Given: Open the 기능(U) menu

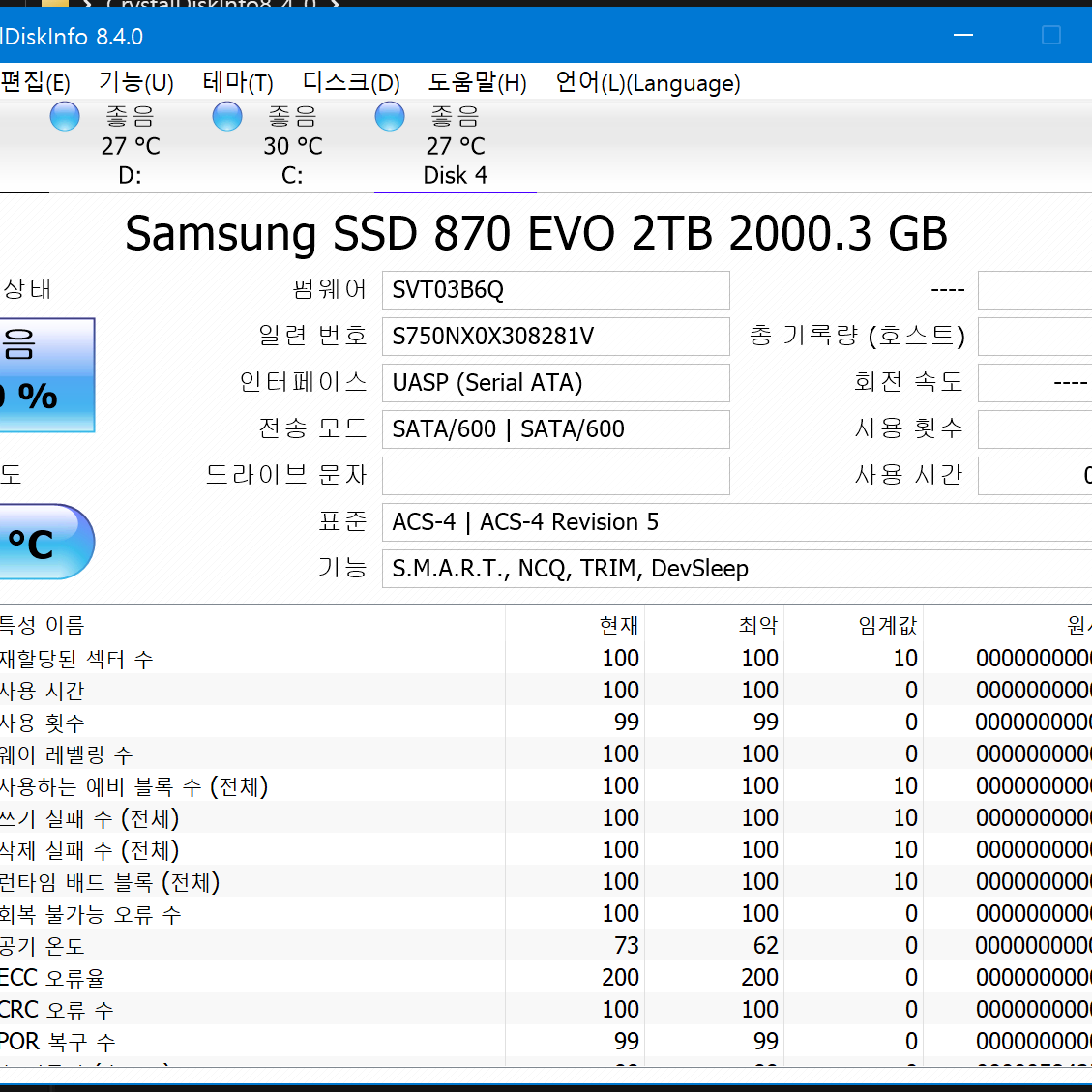Looking at the screenshot, I should pyautogui.click(x=135, y=83).
